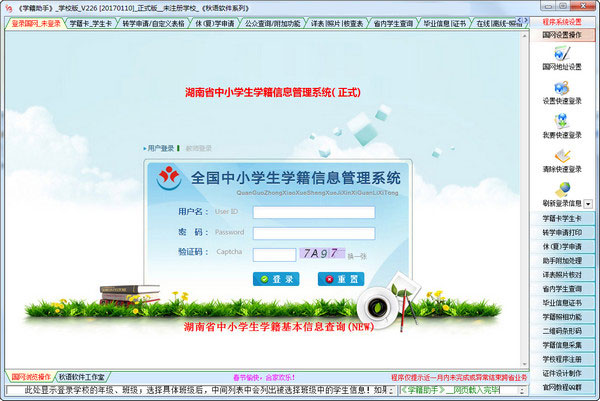The image size is (600, 401).
Task: Click the page scrollbar down arrow
Action: 524,364
